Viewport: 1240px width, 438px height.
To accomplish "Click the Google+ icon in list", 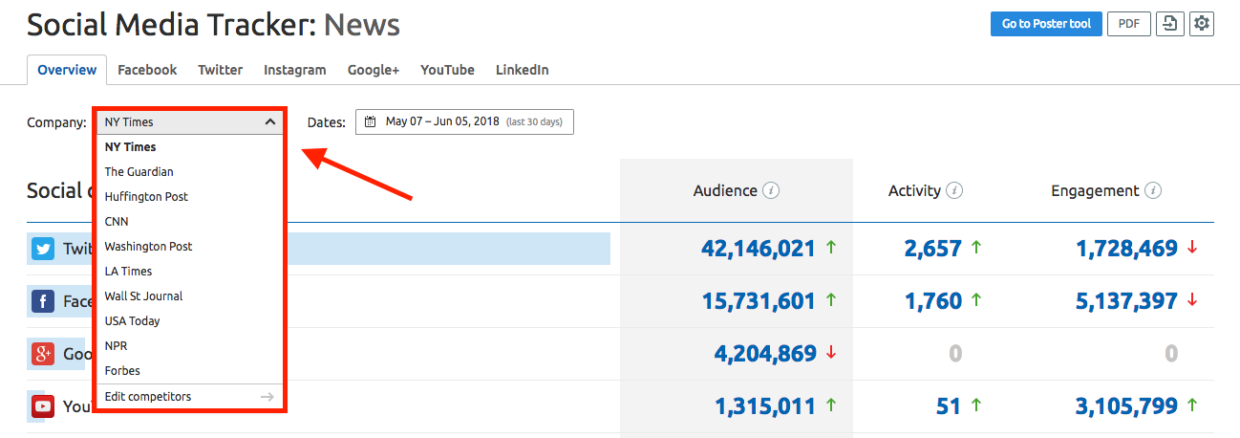I will pyautogui.click(x=42, y=353).
